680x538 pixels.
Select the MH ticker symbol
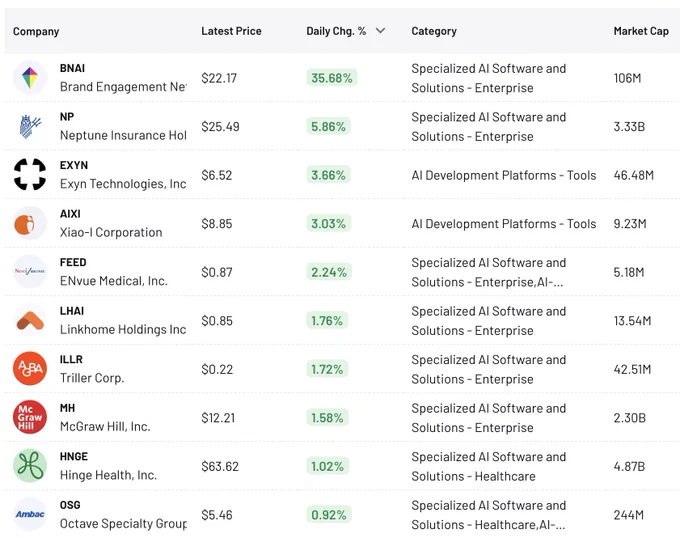point(67,408)
